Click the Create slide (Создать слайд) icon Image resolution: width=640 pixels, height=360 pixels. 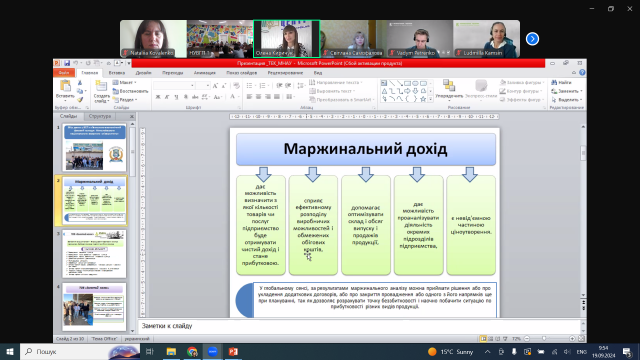tap(101, 87)
